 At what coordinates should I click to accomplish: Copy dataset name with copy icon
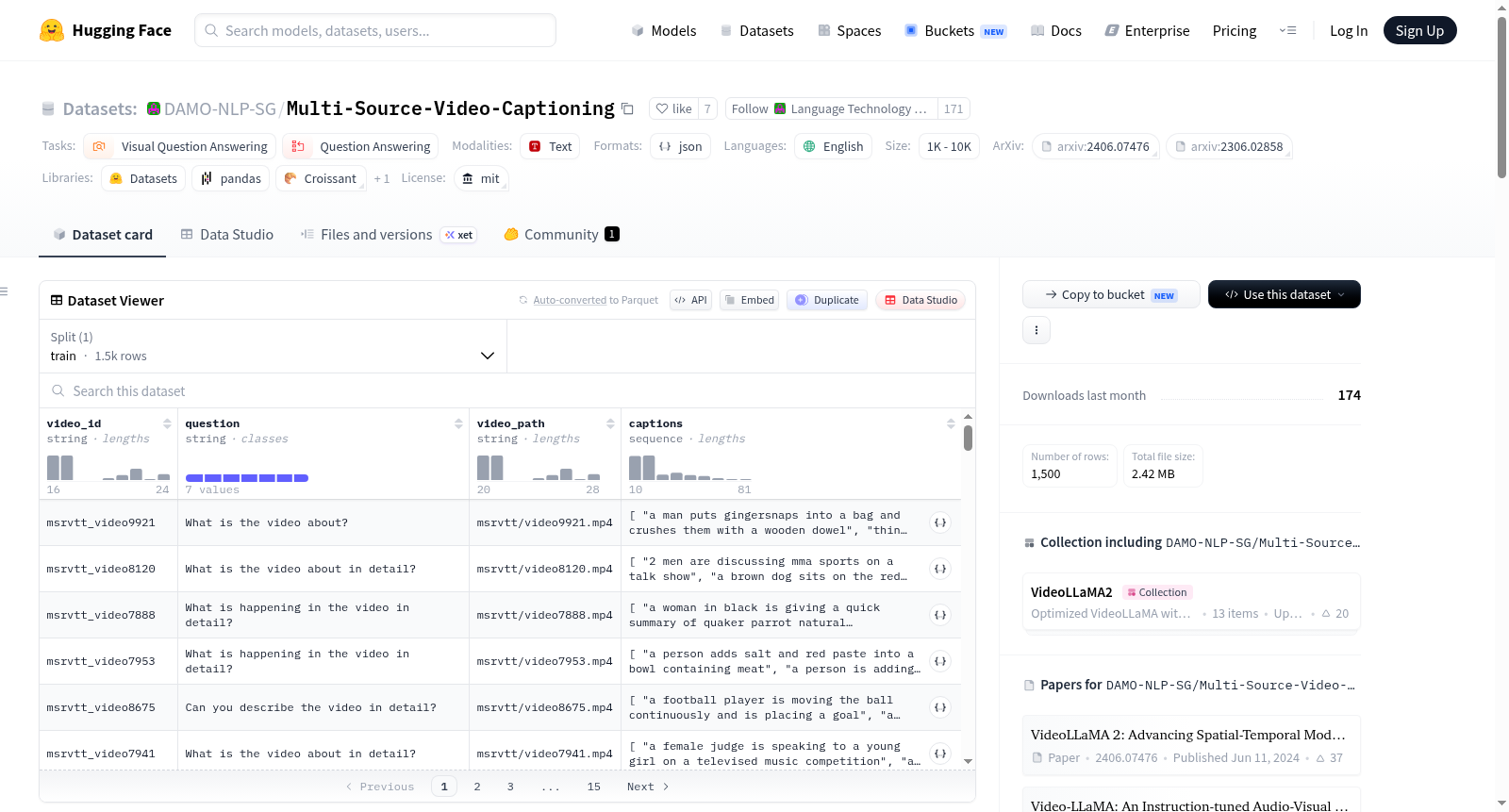pyautogui.click(x=627, y=109)
